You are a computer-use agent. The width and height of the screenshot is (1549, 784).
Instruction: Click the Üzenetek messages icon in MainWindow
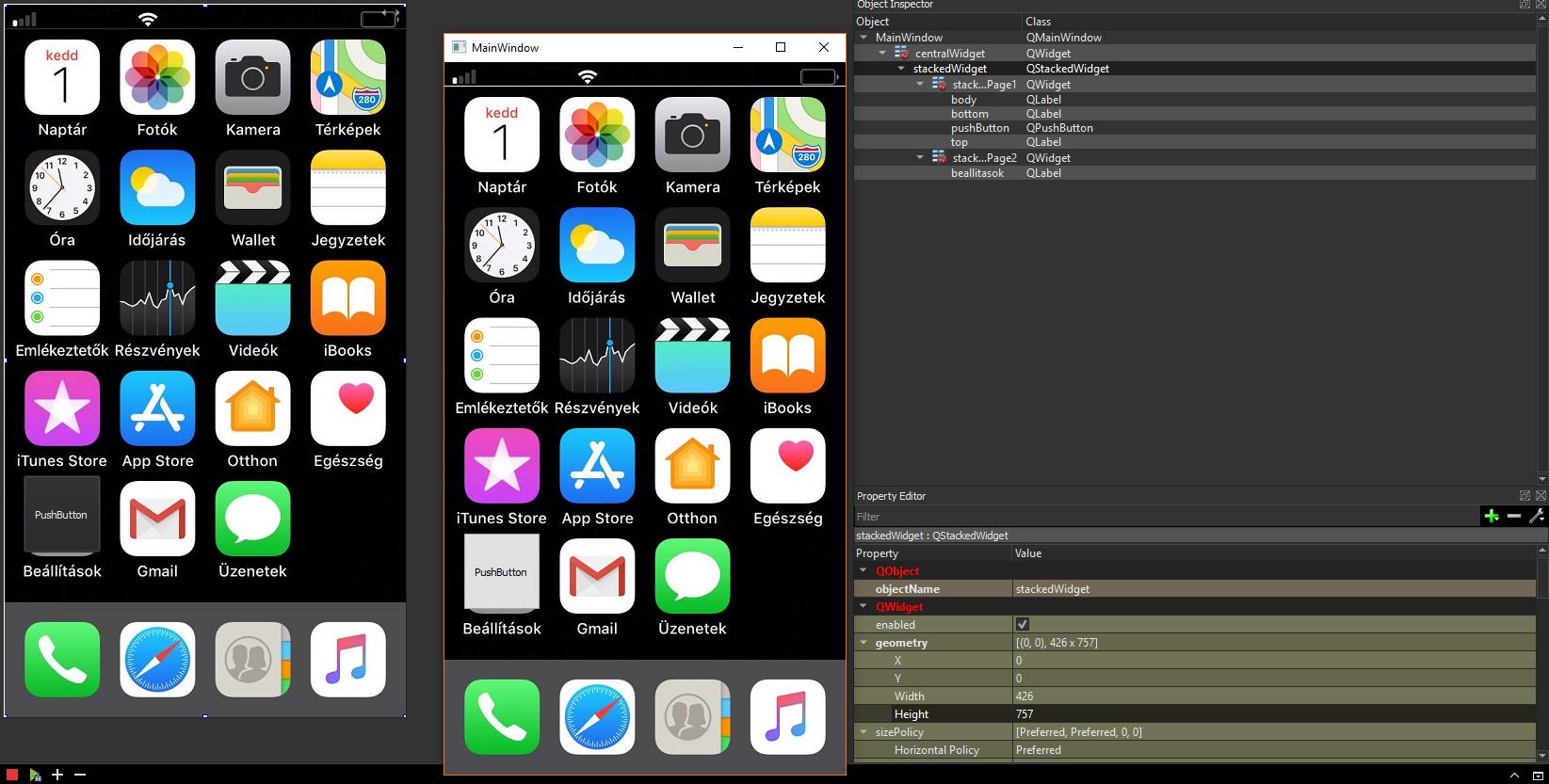tap(693, 576)
